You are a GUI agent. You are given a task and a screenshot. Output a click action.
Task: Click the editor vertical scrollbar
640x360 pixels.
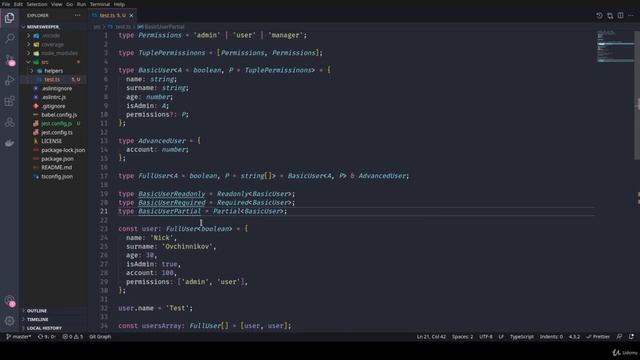coord(637,96)
